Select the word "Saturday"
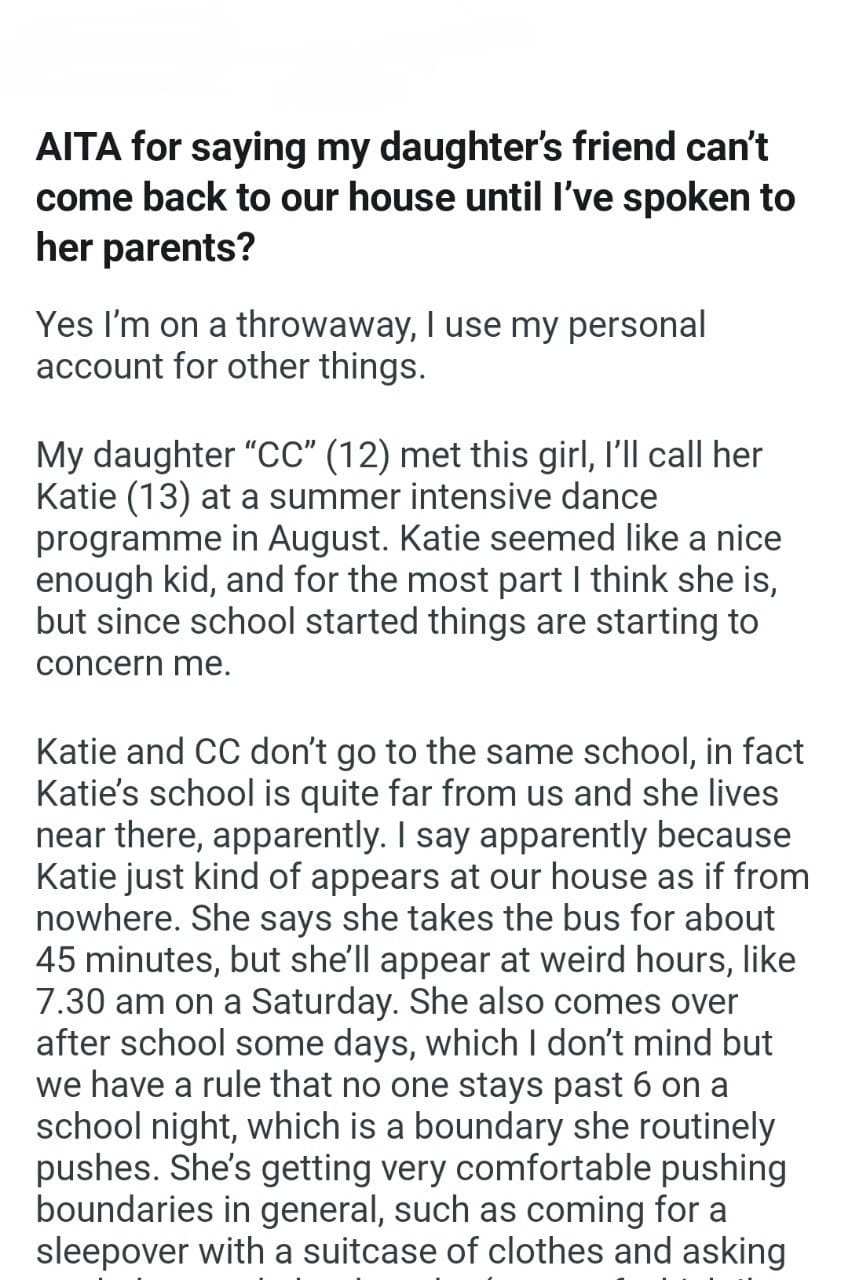 (320, 1001)
